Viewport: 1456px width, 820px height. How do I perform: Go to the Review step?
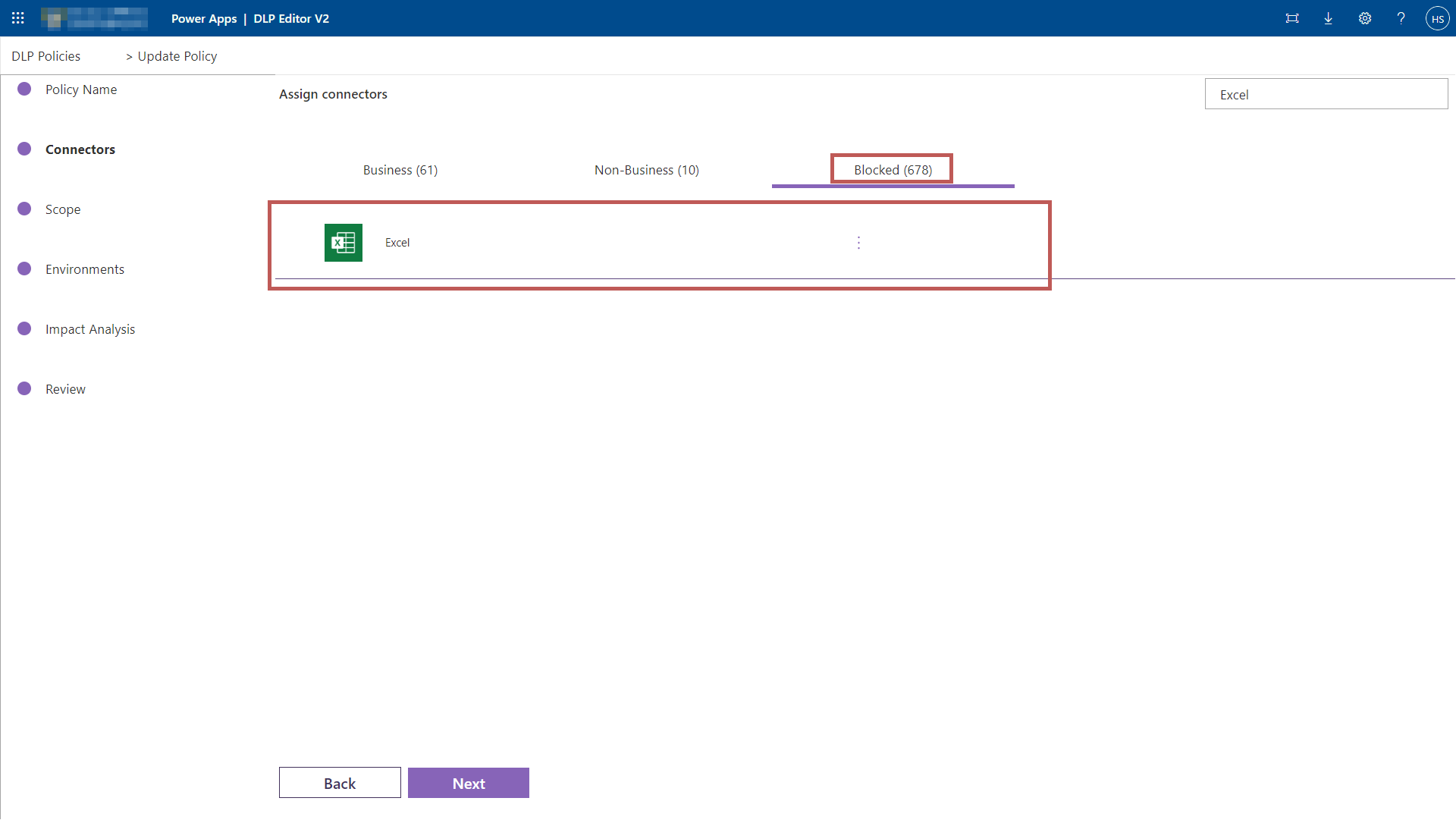pos(65,389)
